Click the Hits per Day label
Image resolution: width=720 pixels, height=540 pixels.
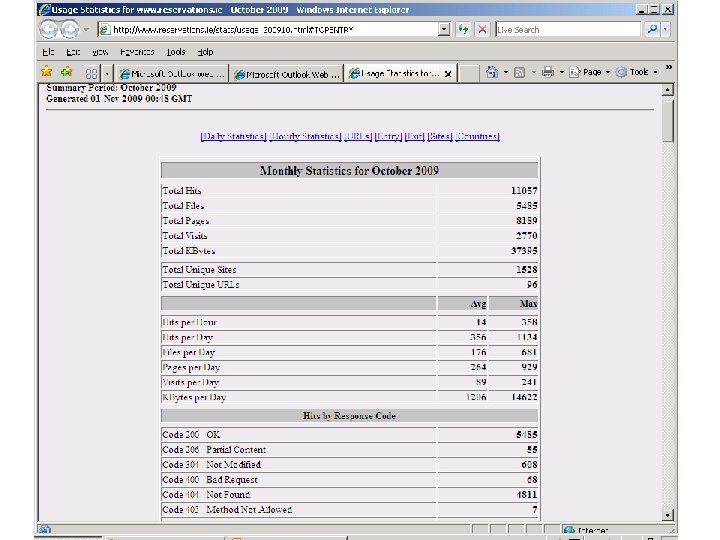[x=187, y=338]
